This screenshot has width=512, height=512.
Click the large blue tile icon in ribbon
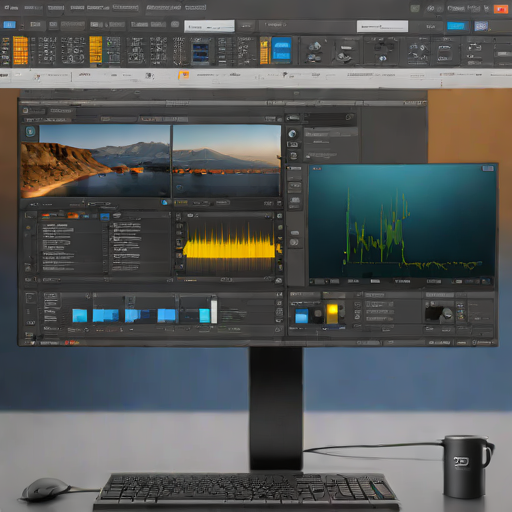tap(282, 49)
